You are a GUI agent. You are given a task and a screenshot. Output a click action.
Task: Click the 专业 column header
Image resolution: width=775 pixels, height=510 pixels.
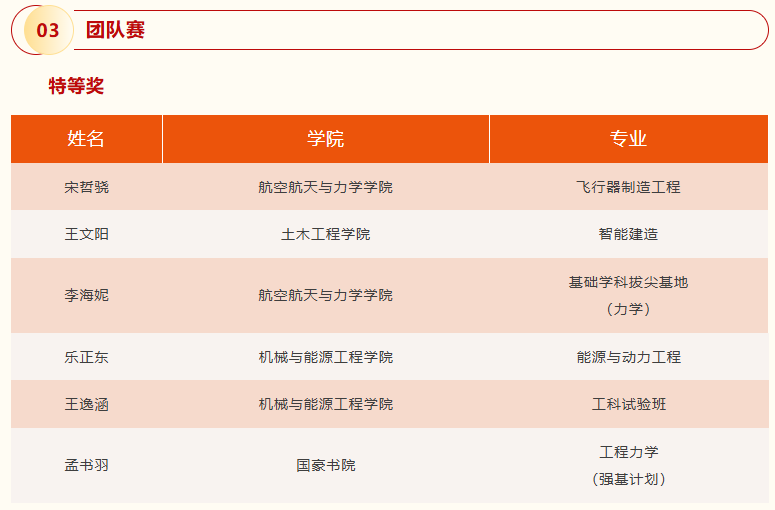point(628,139)
